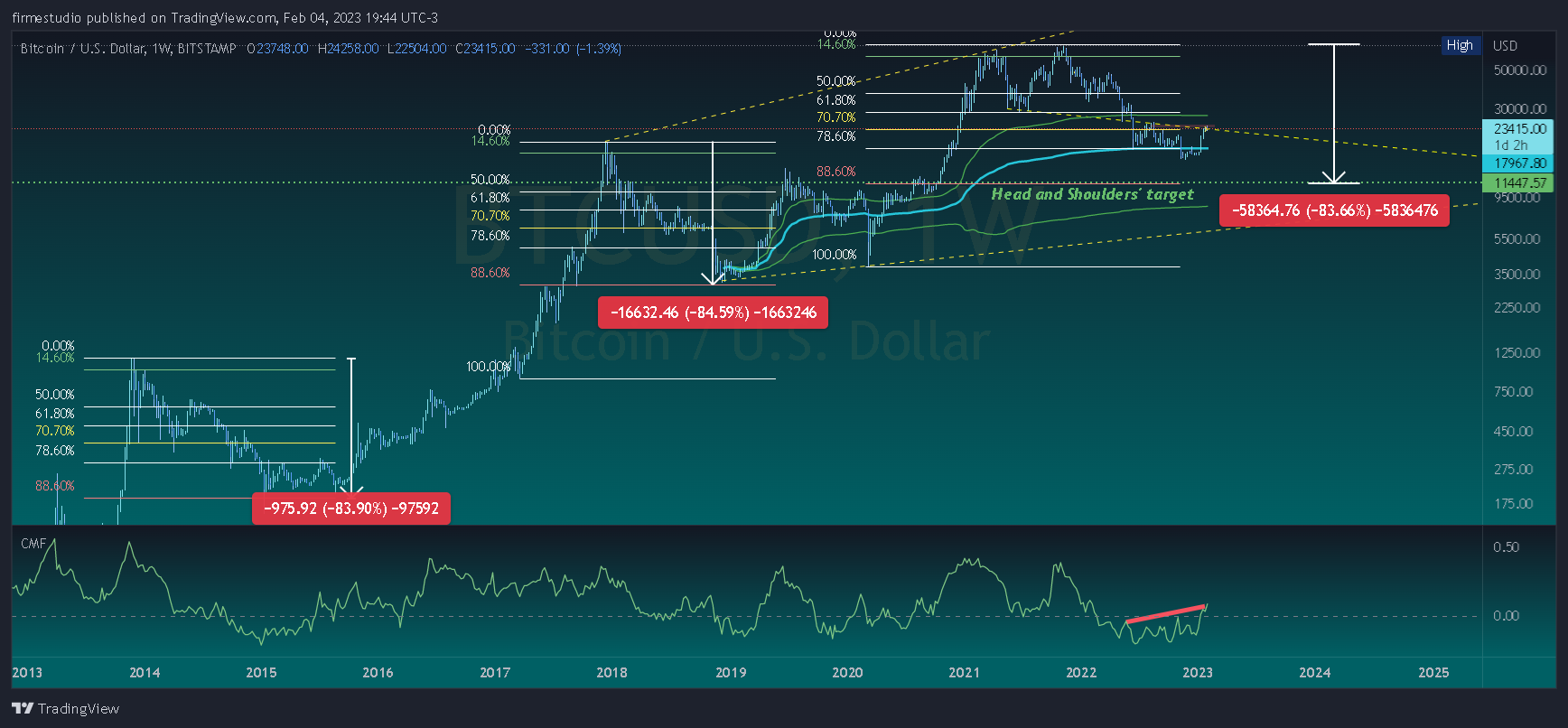Click the low price L22504.00 value

coord(416,49)
